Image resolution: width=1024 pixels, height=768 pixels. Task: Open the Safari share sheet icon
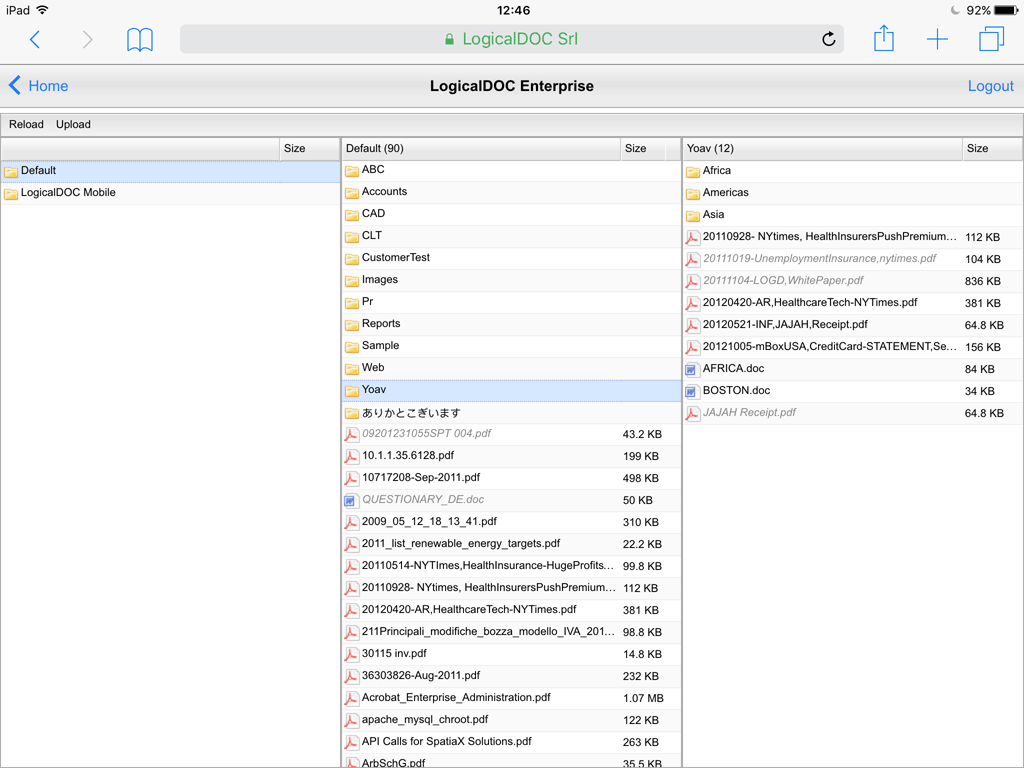(884, 38)
